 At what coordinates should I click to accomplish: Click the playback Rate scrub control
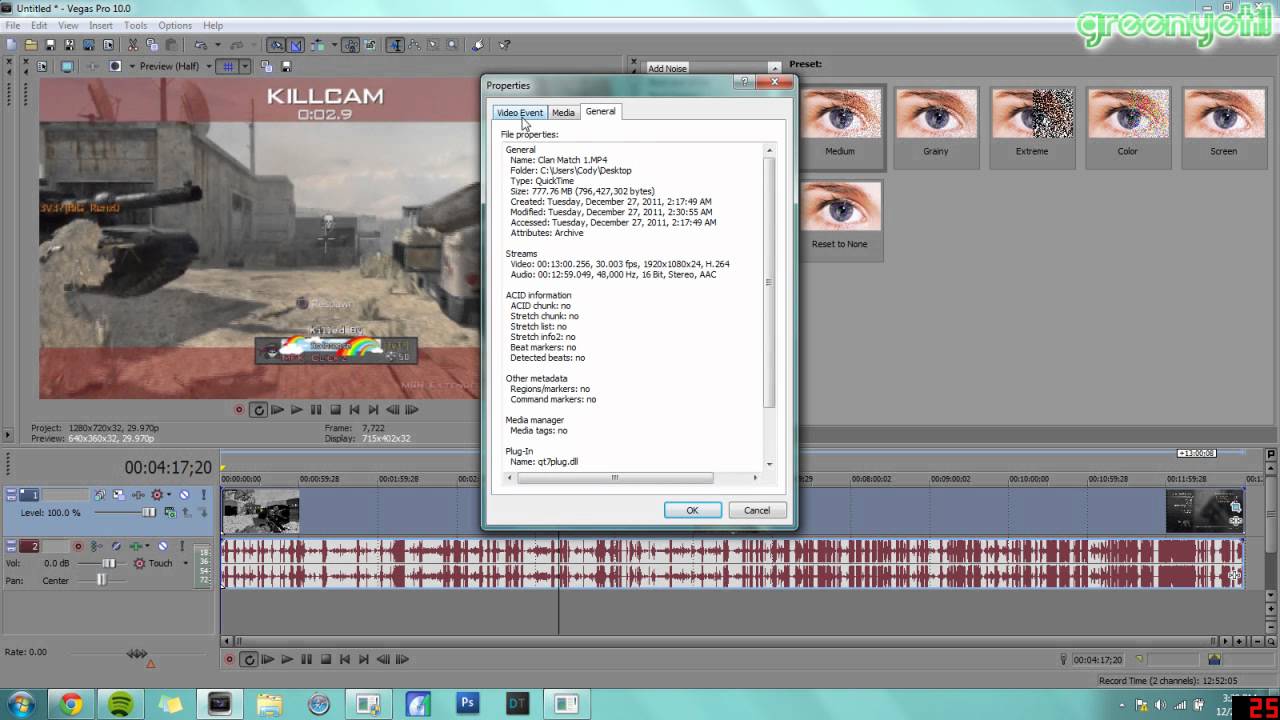(137, 654)
